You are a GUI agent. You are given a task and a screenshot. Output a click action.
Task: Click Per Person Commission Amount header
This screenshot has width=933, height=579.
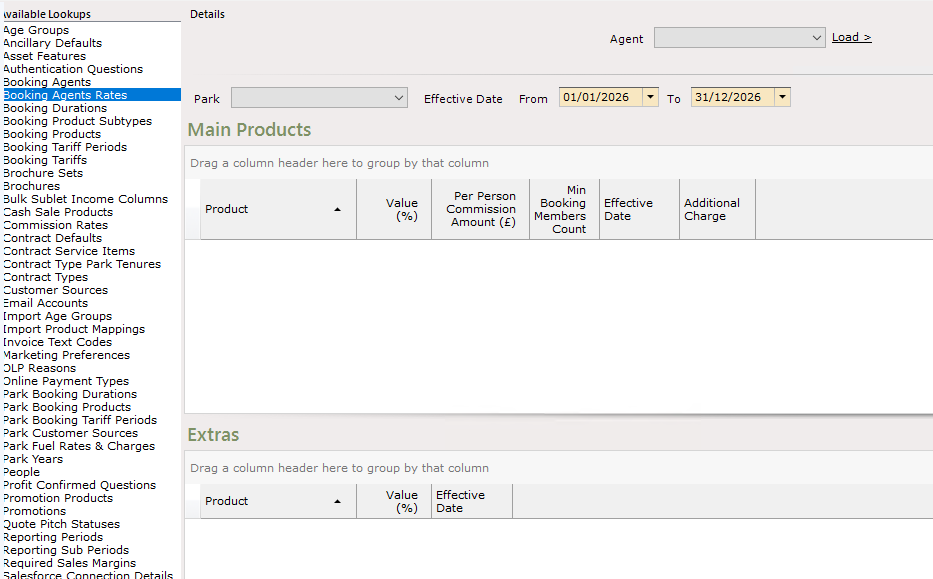[x=481, y=209]
